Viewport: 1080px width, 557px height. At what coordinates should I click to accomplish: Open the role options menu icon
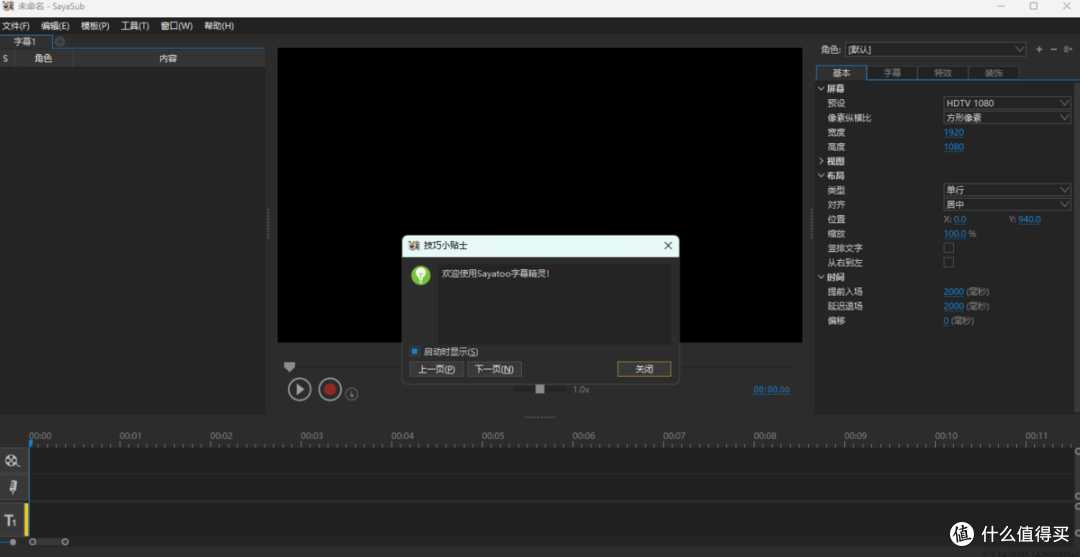coord(1068,50)
